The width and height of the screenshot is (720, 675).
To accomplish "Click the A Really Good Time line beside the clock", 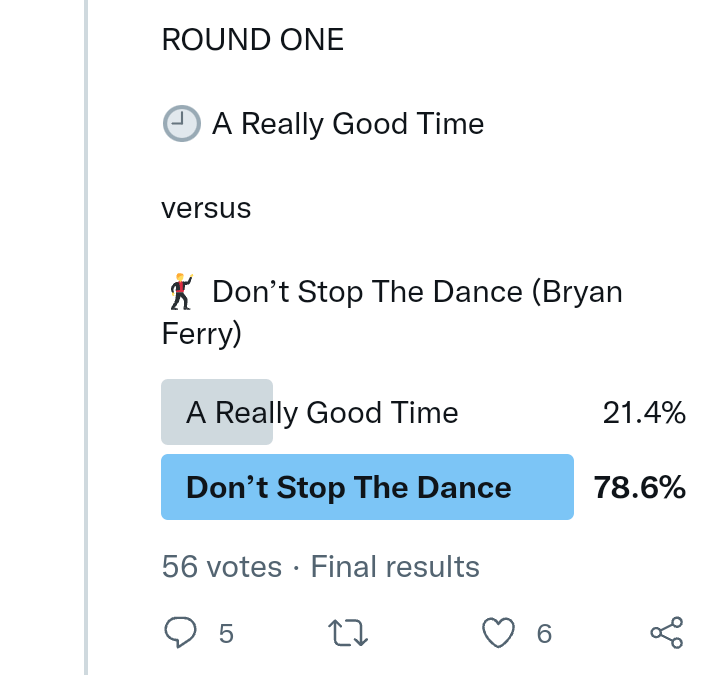I will [x=348, y=124].
